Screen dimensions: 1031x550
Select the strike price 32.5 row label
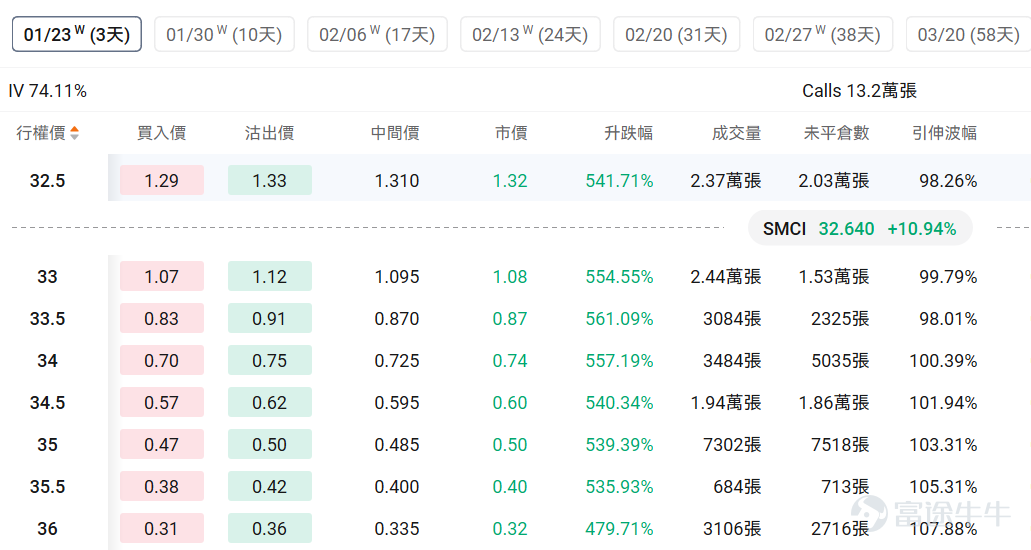(47, 180)
